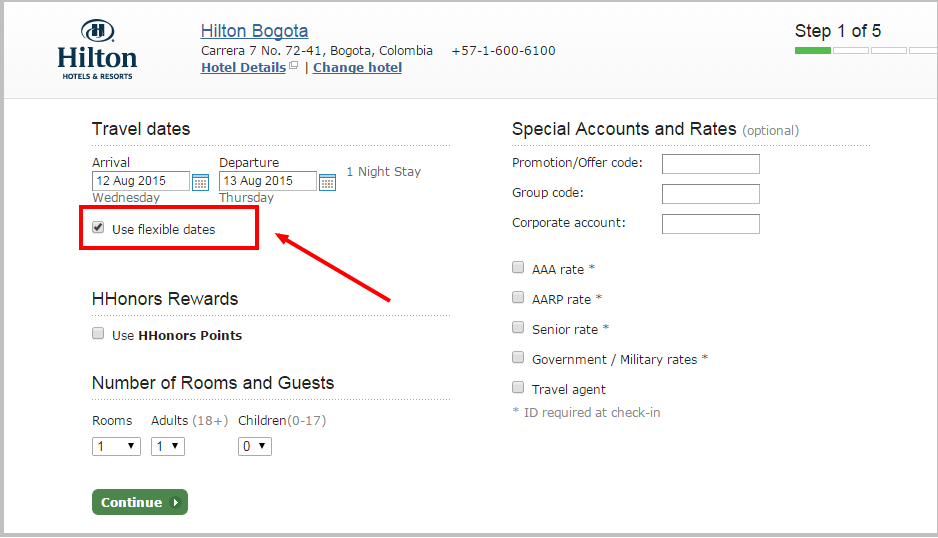Focus the Departure date field

pos(267,181)
